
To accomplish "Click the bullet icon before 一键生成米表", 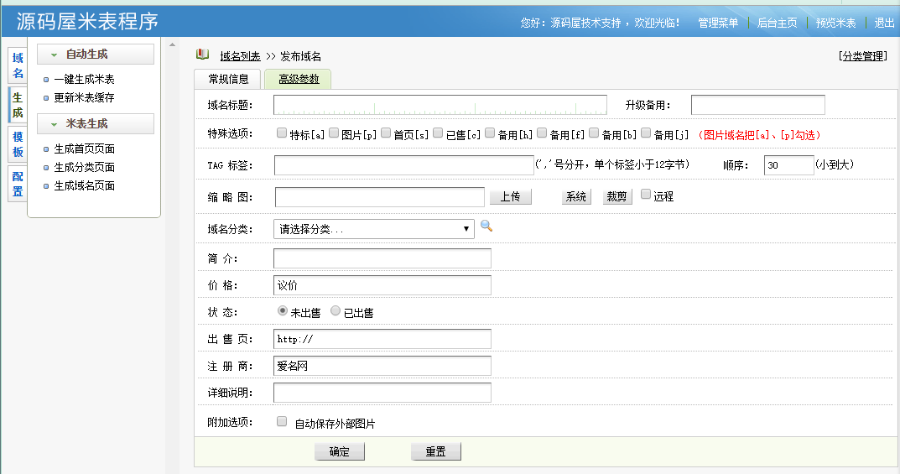I will coord(46,80).
